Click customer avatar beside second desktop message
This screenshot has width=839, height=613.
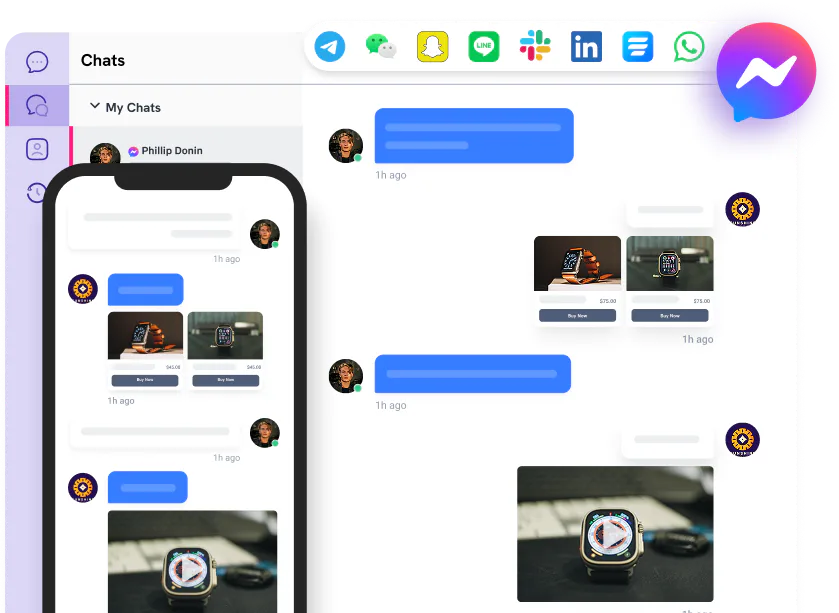(346, 376)
